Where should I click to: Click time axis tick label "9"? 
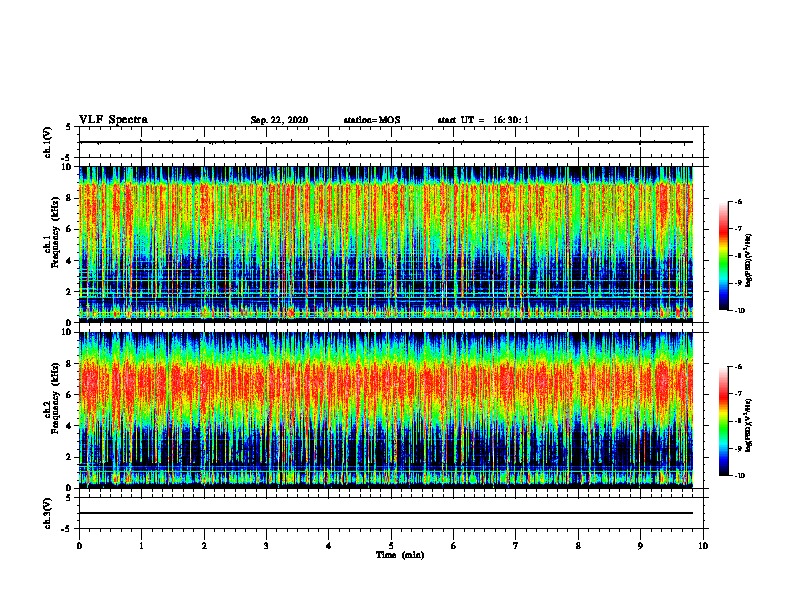tap(640, 546)
